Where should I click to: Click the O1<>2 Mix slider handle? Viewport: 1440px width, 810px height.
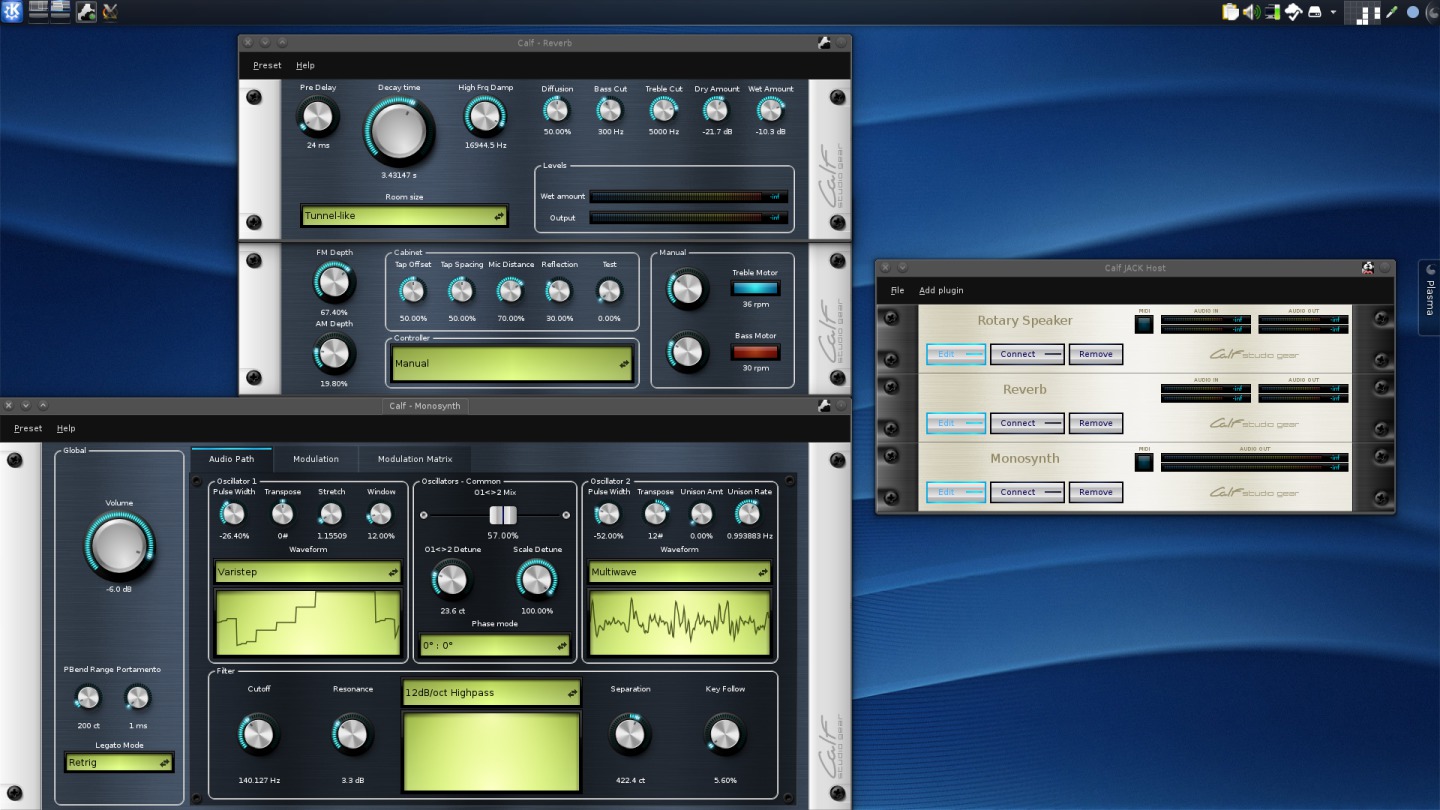pyautogui.click(x=503, y=515)
